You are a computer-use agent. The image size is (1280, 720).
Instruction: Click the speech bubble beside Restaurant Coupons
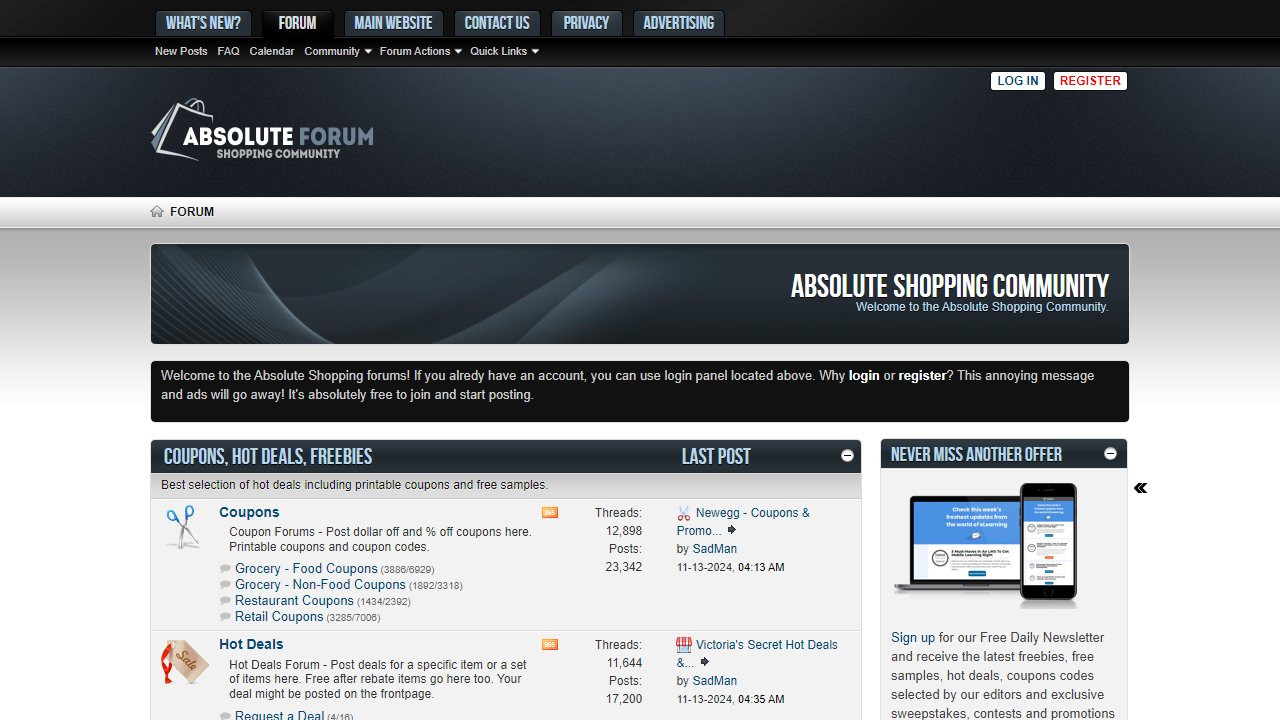tap(225, 600)
